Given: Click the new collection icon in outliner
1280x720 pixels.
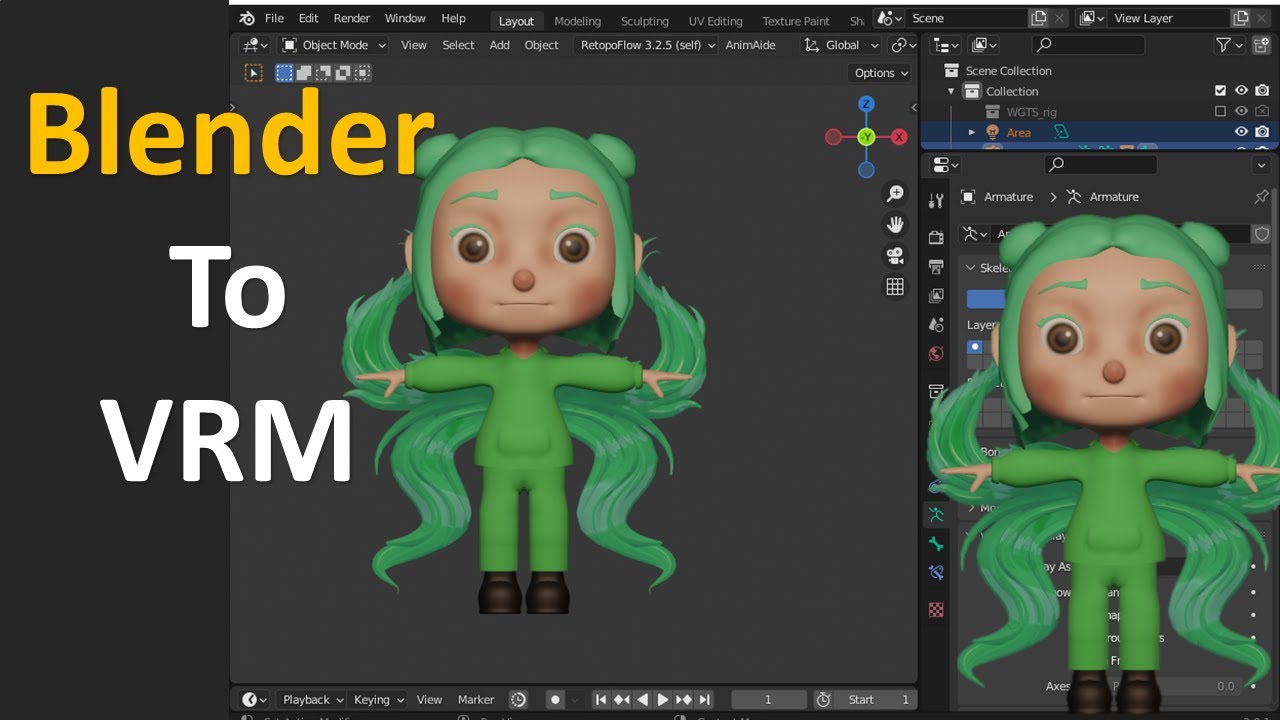Looking at the screenshot, I should point(1261,45).
